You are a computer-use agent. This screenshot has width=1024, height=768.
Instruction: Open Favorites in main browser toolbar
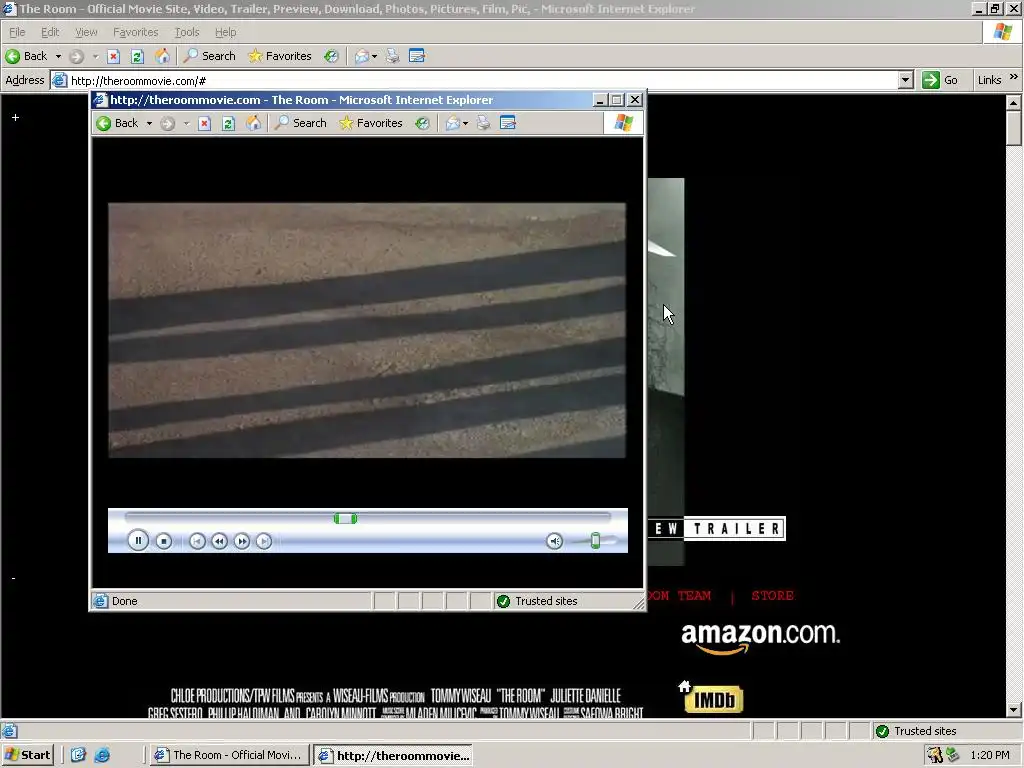coord(280,56)
